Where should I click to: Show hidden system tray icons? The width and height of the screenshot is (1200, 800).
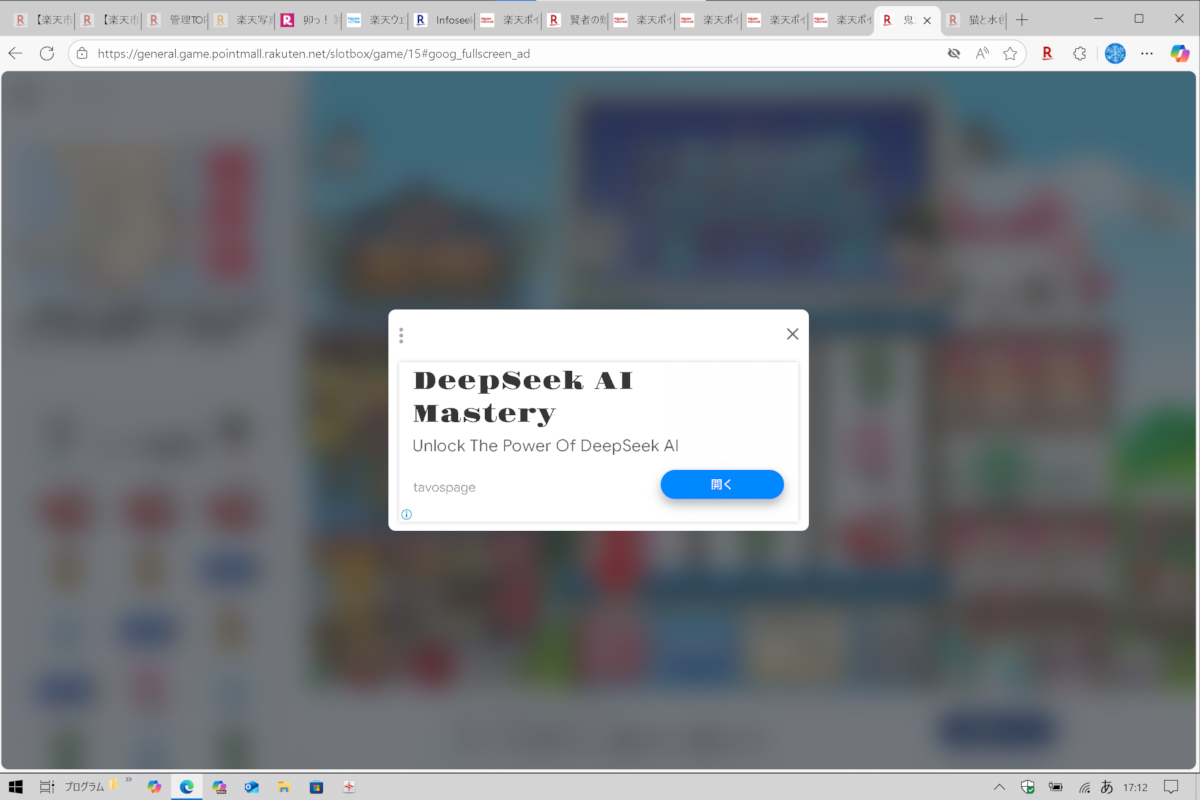click(999, 787)
